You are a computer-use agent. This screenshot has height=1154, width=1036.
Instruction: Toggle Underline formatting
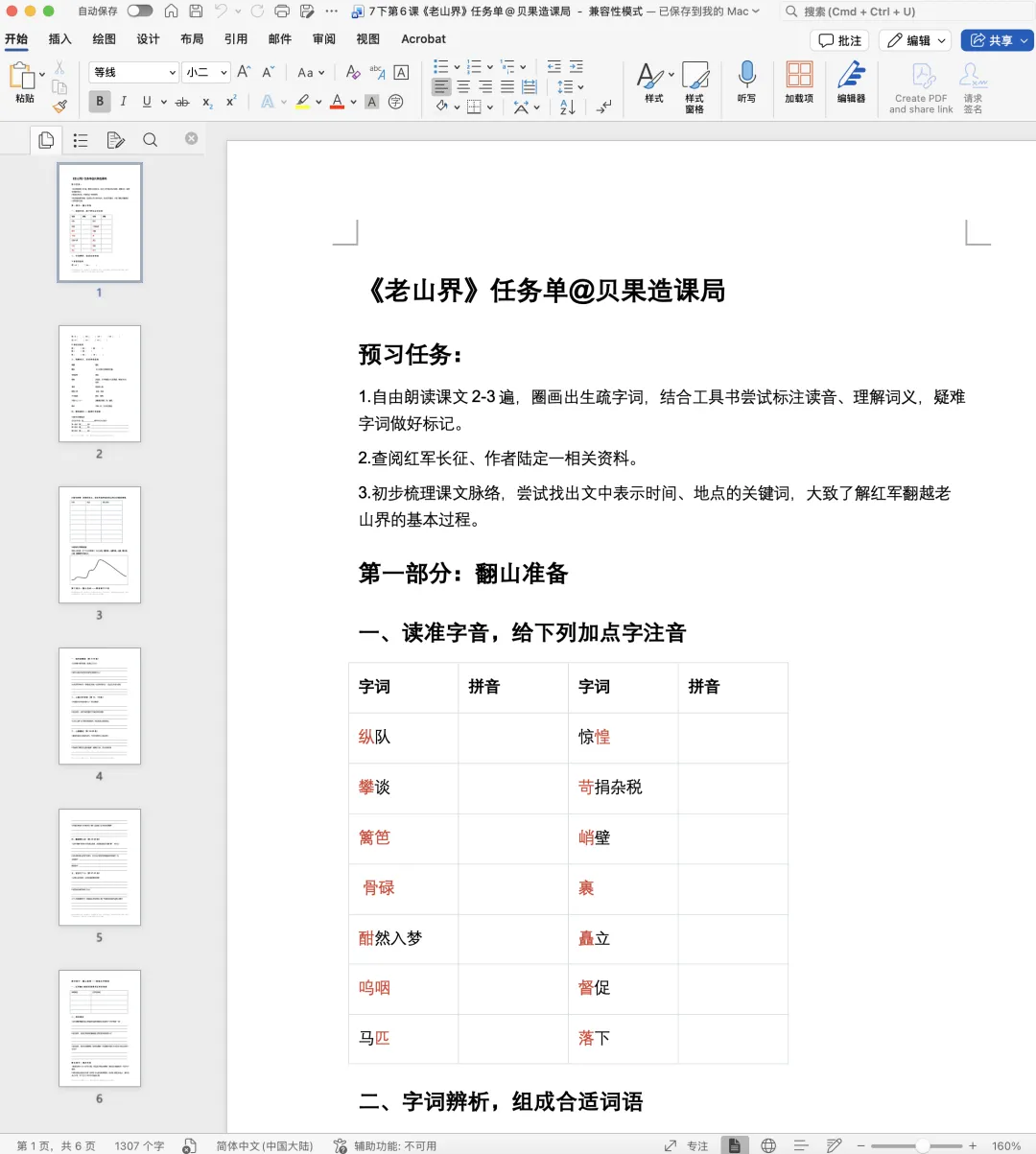147,101
